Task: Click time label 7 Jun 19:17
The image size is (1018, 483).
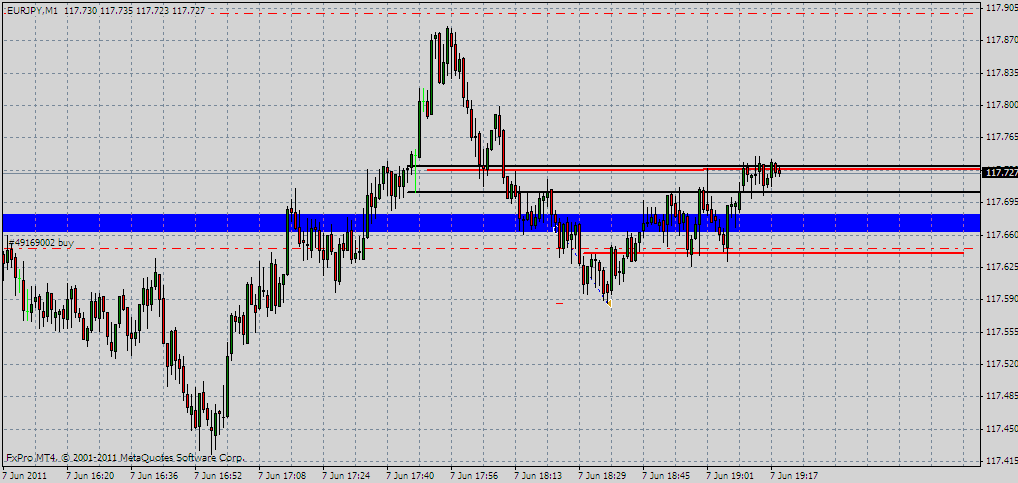Action: pyautogui.click(x=796, y=476)
